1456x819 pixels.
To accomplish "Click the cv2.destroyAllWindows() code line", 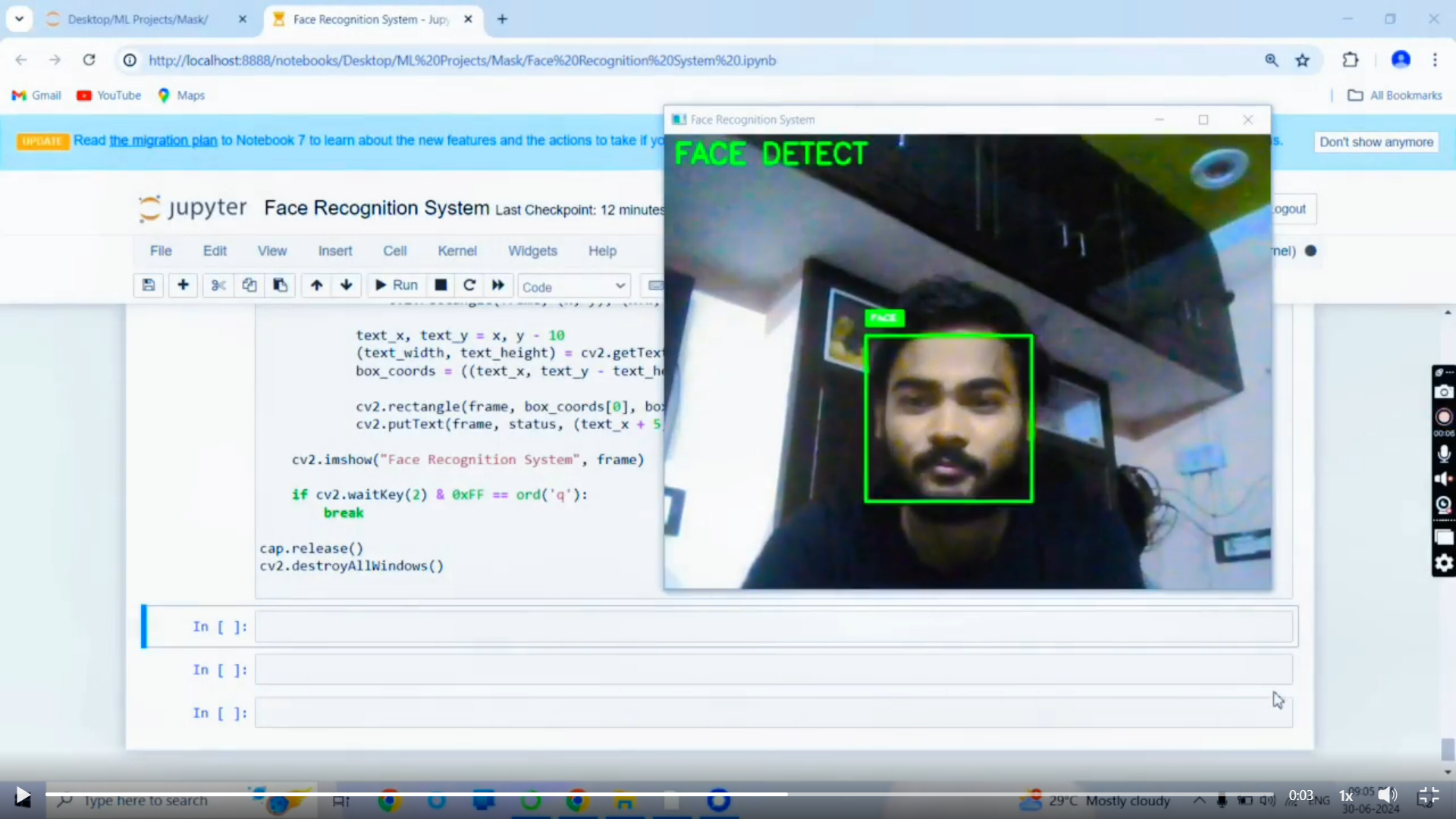I will coord(351,566).
